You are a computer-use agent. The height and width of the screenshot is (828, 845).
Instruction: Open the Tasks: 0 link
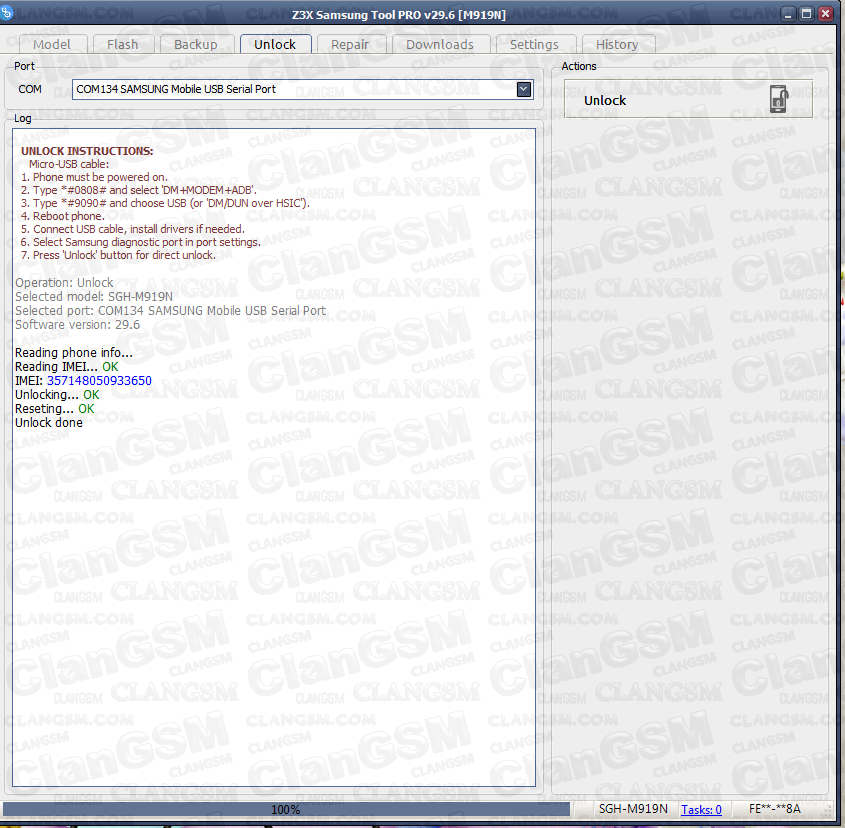(701, 809)
